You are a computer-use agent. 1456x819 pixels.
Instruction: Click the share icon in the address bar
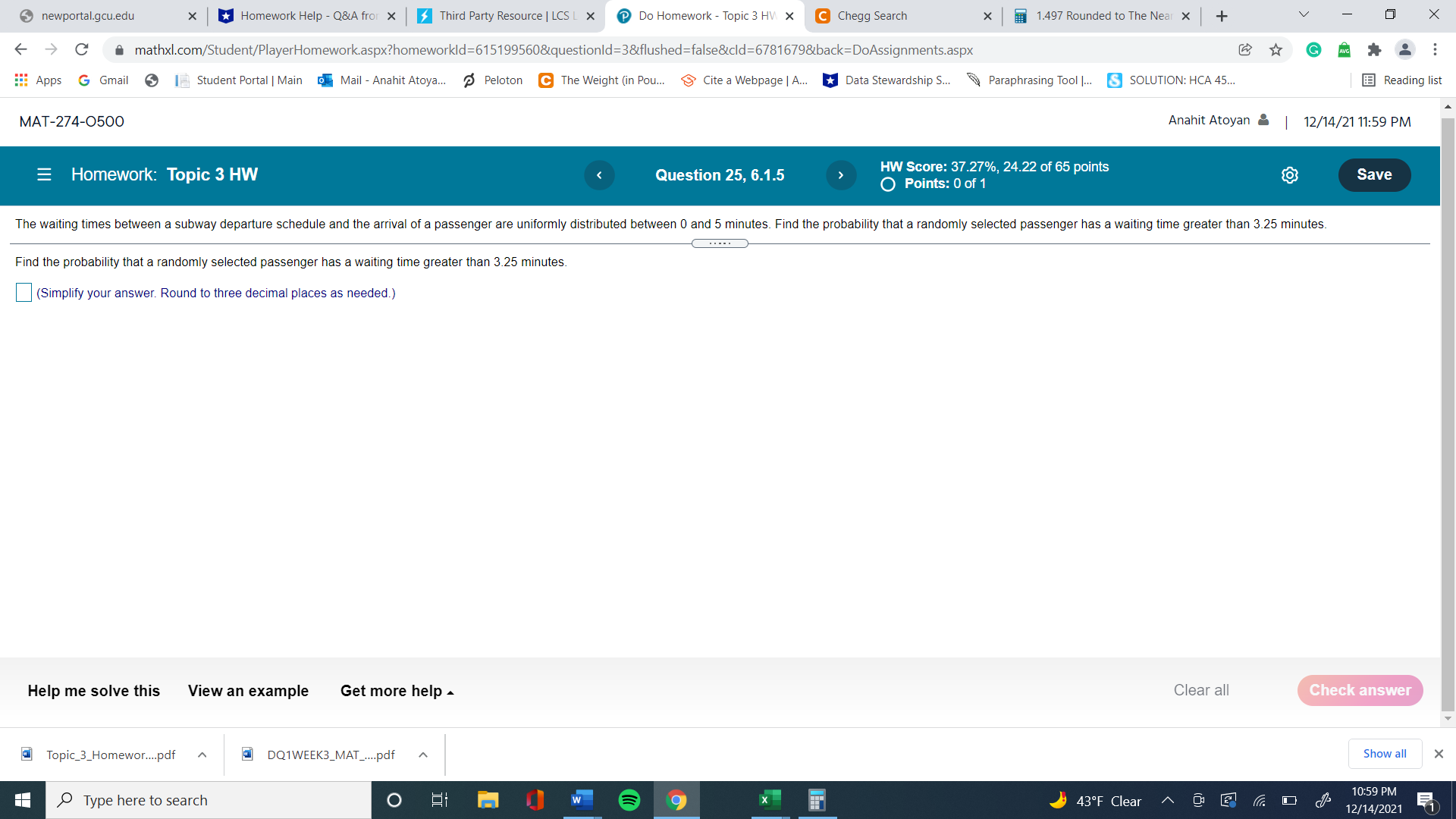tap(1245, 49)
